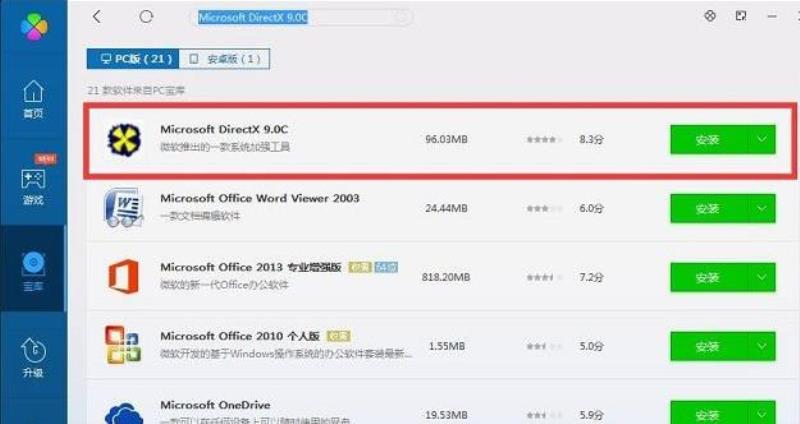Image resolution: width=800 pixels, height=424 pixels.
Task: Click the star rating of DirectX 9.0C
Action: [x=544, y=139]
